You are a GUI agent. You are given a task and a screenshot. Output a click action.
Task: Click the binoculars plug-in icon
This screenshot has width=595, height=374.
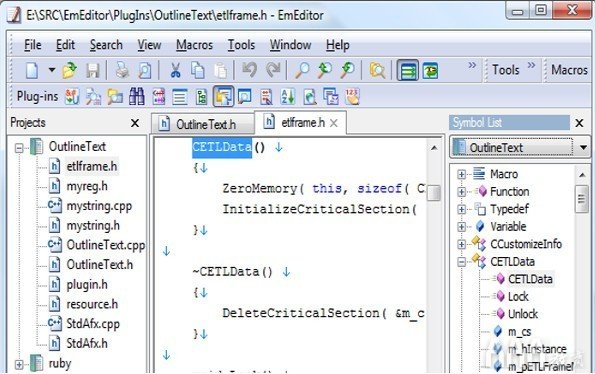point(137,97)
